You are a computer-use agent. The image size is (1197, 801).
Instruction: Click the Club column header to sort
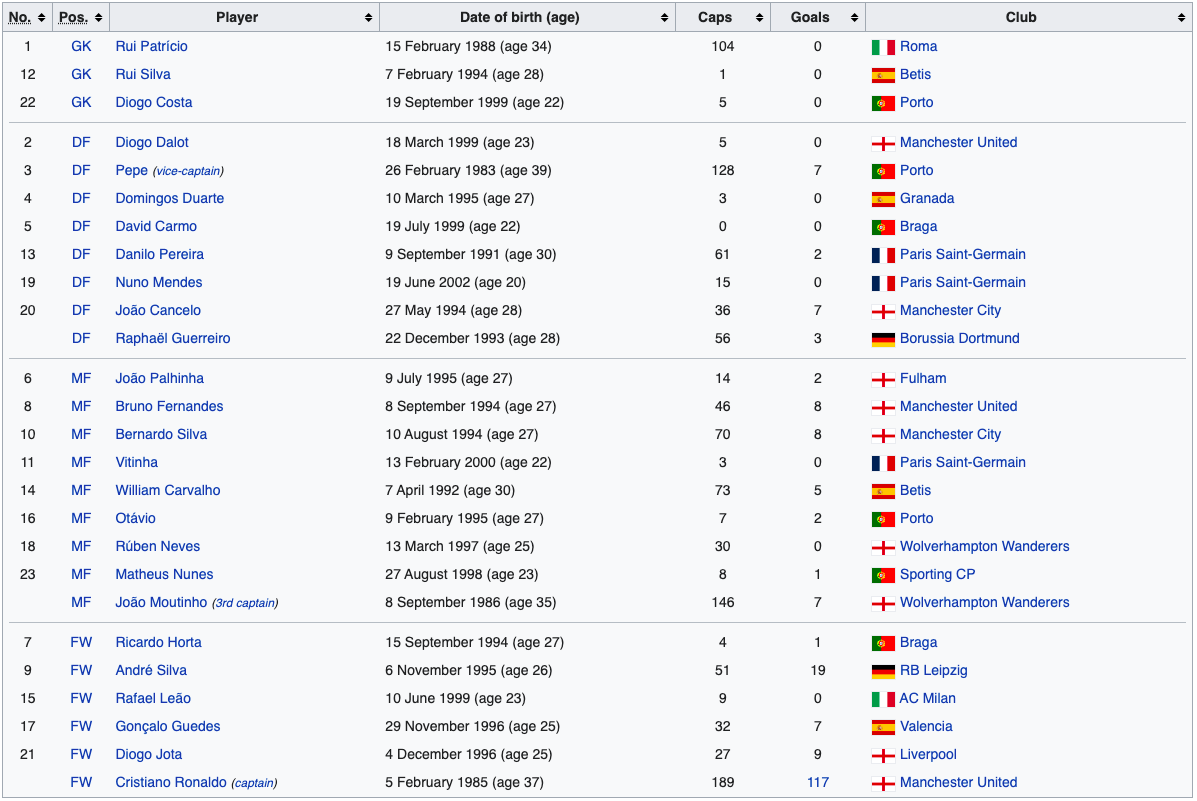point(1021,17)
